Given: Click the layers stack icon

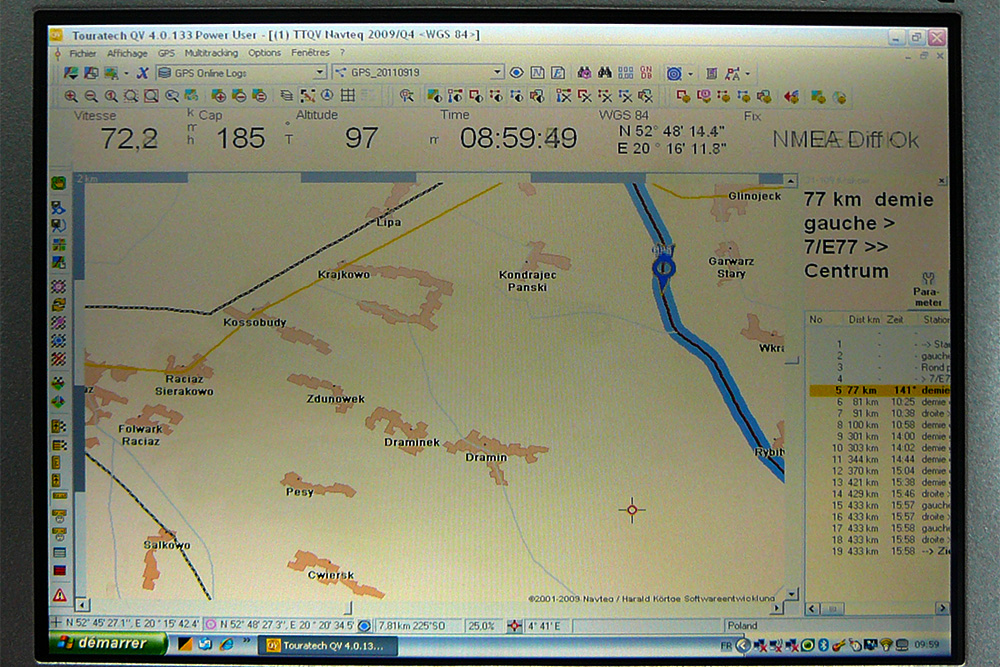Looking at the screenshot, I should click(x=286, y=96).
